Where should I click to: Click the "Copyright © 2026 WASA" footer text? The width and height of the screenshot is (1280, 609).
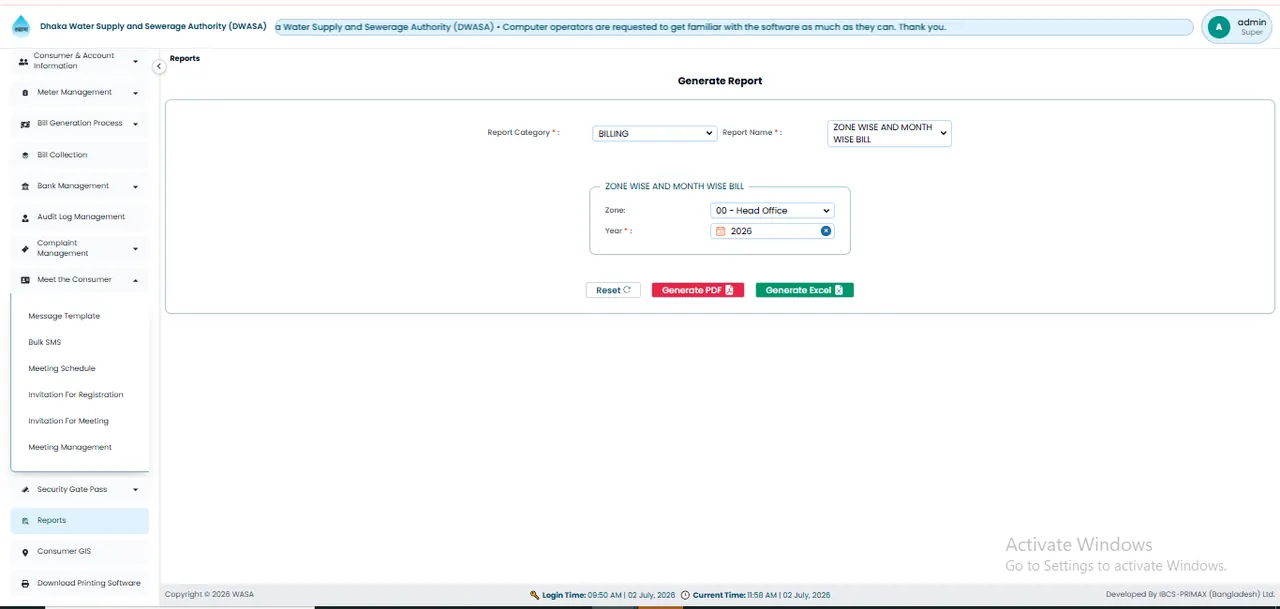209,594
